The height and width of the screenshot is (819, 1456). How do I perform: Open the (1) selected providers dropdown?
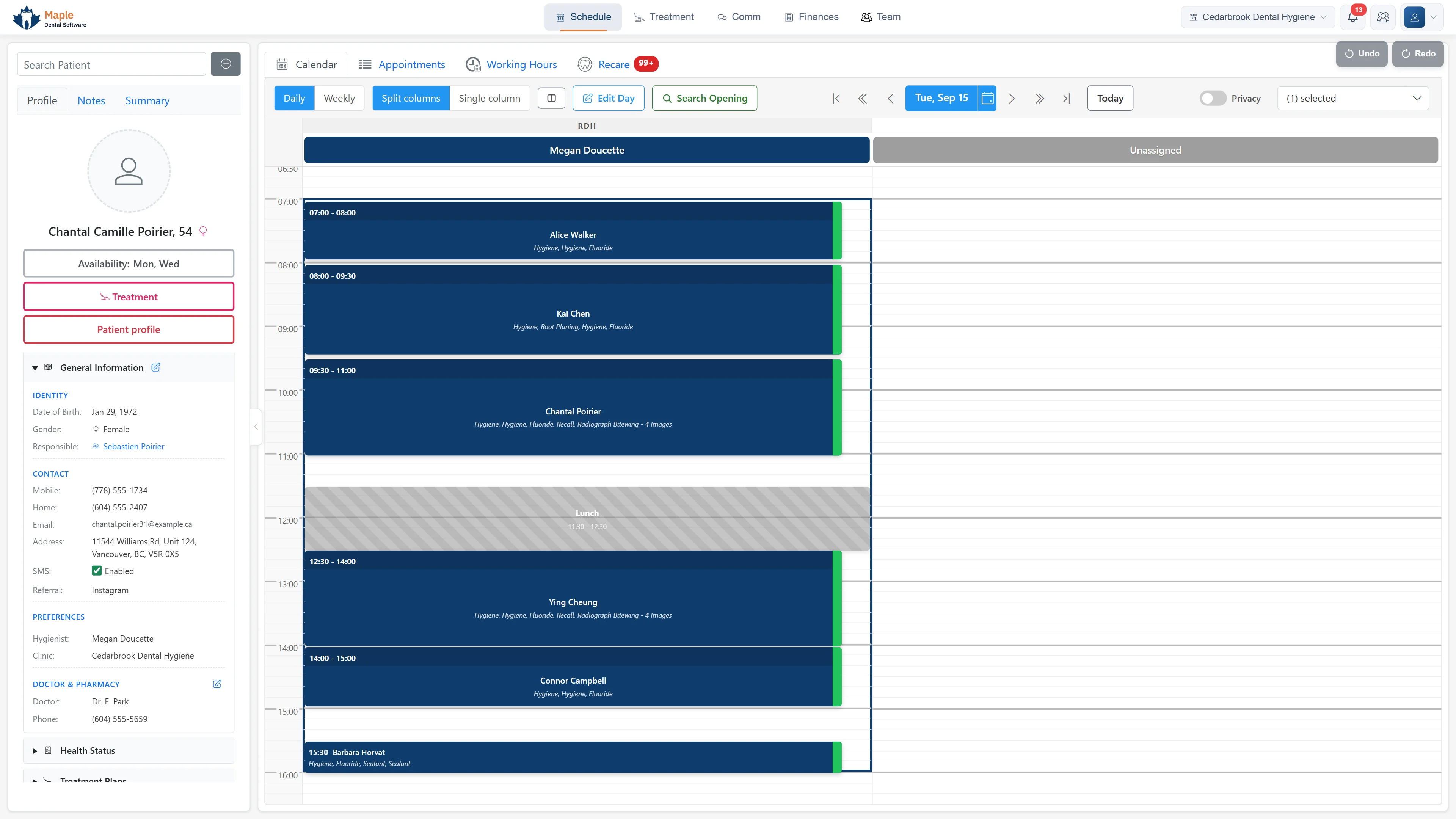tap(1353, 98)
